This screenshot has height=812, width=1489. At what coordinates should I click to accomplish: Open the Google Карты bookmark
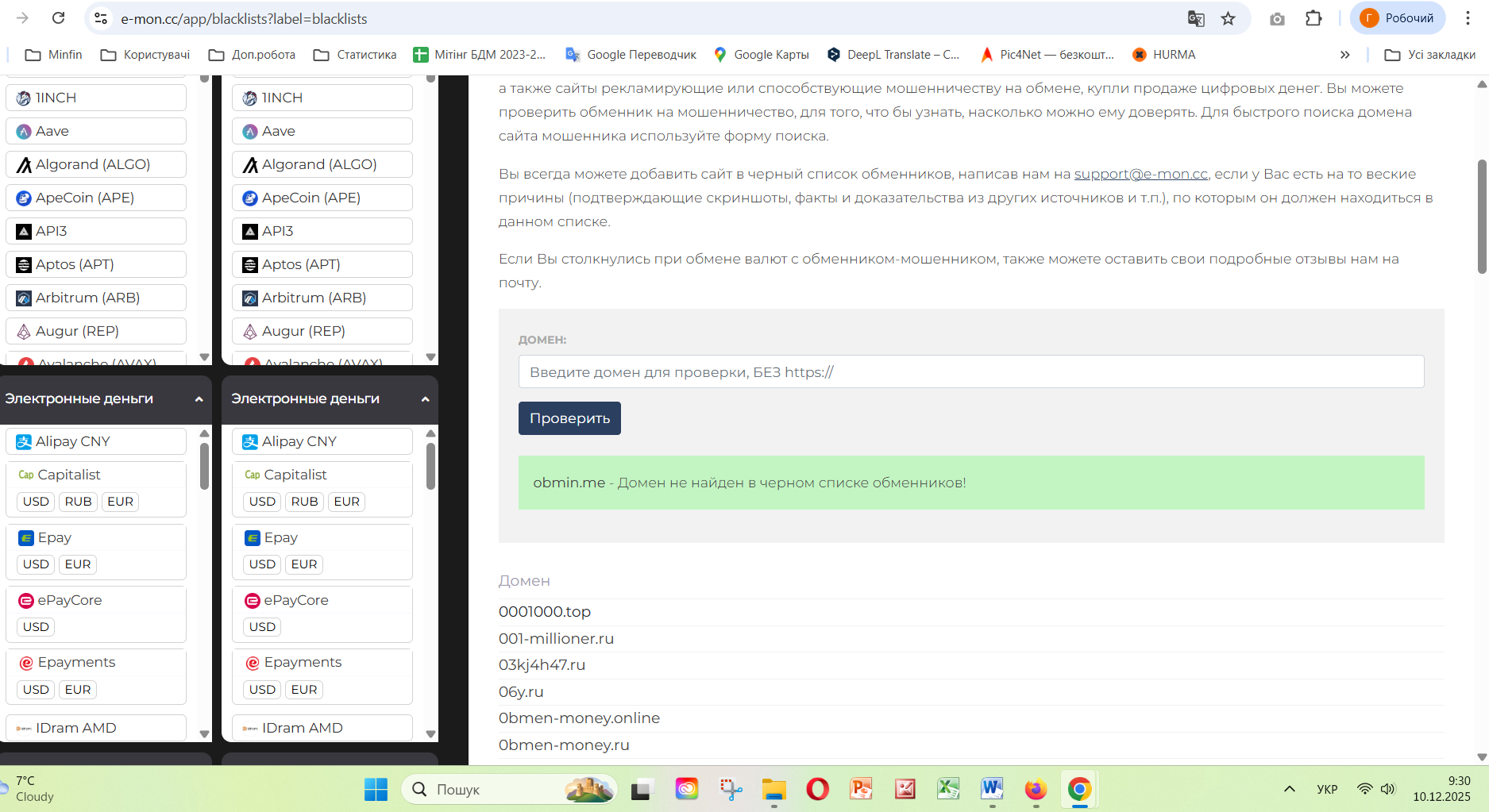762,55
